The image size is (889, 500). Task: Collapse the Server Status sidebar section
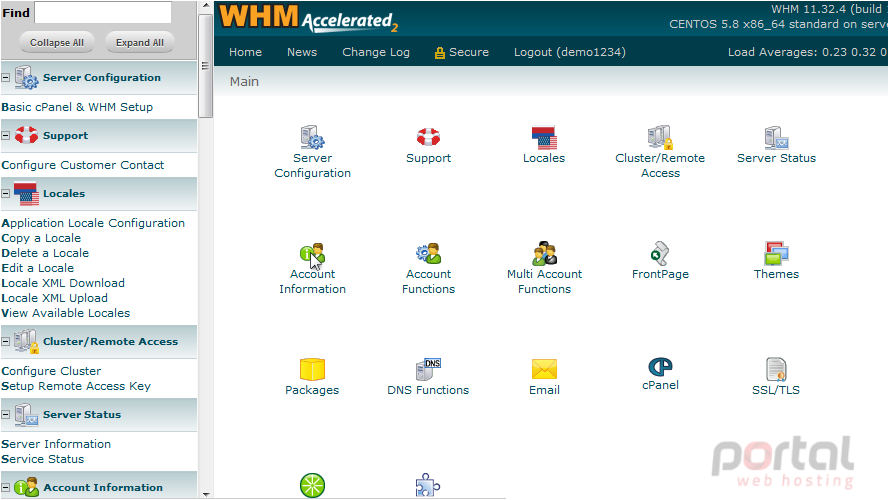pos(6,414)
